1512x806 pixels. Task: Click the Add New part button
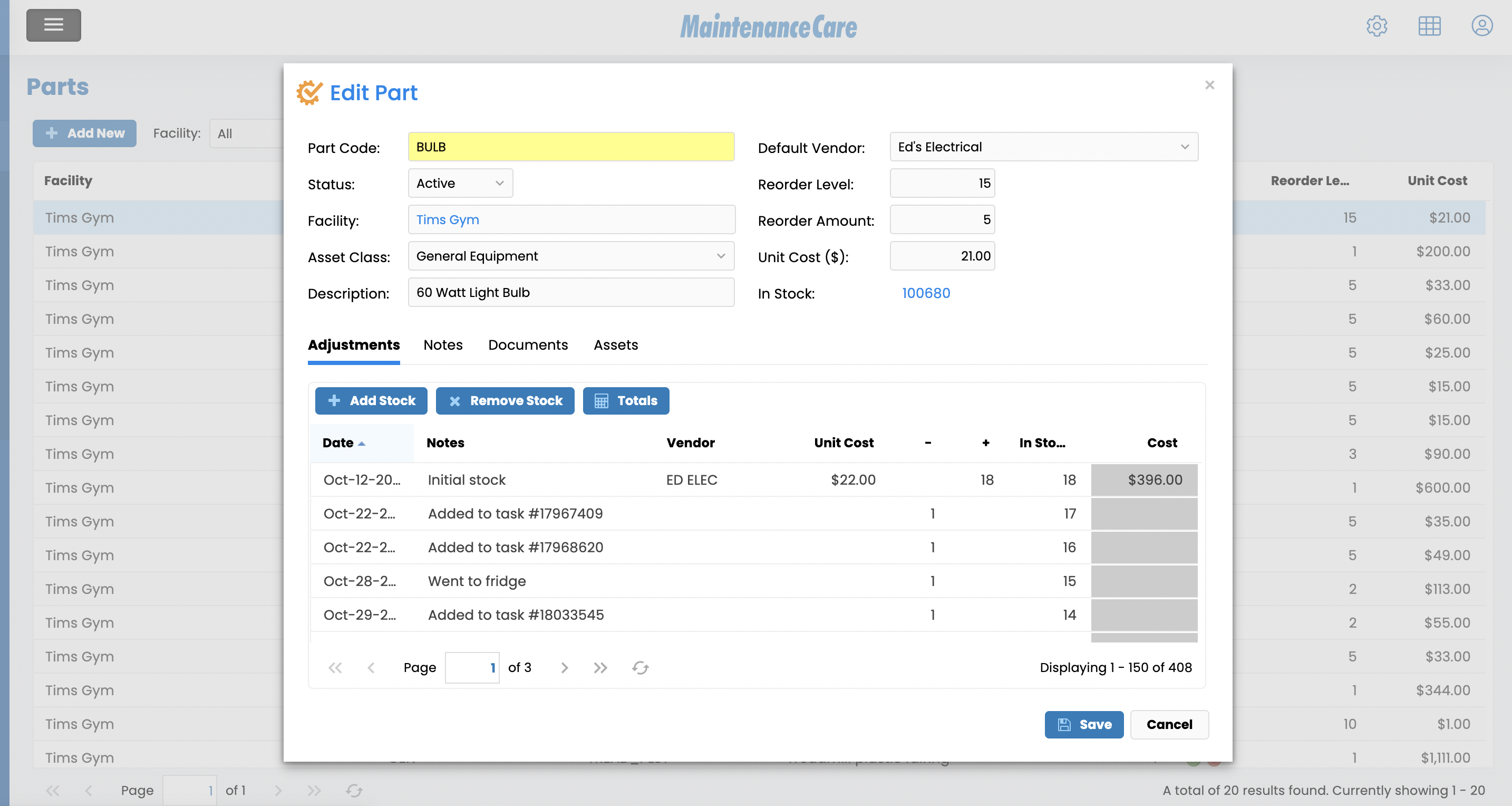pos(84,133)
